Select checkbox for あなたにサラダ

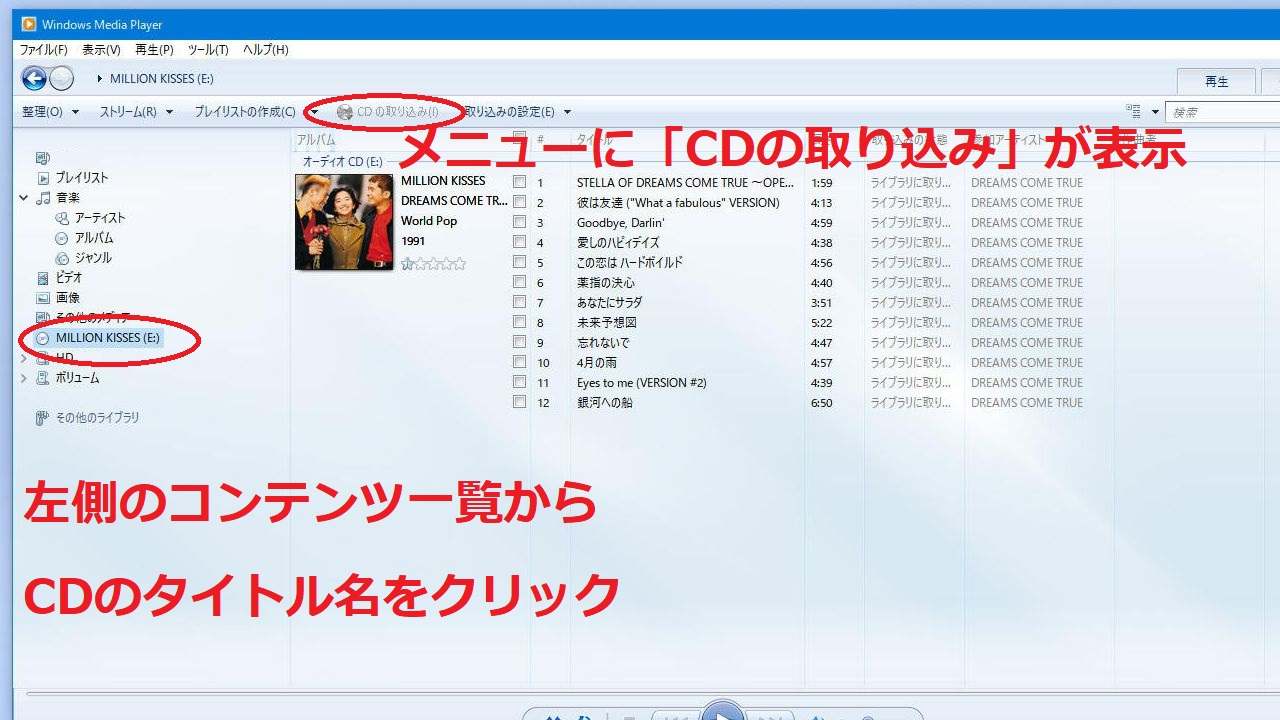point(519,302)
